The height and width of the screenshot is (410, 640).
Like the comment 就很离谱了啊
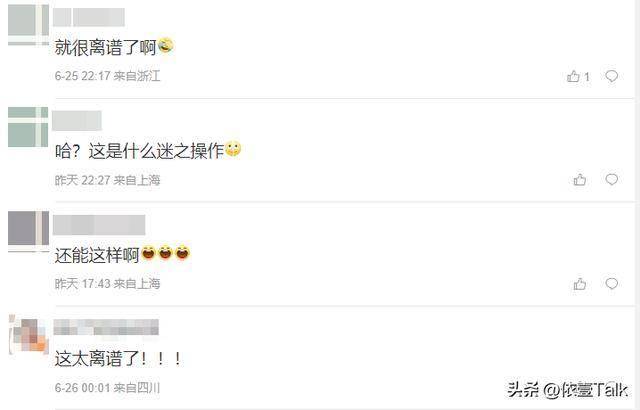[573, 76]
